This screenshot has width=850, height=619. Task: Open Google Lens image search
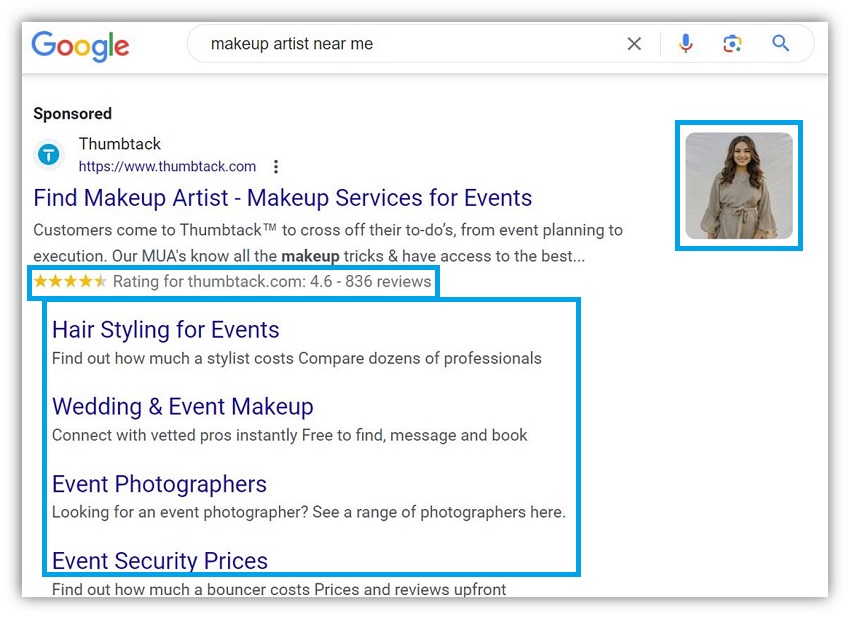click(732, 44)
